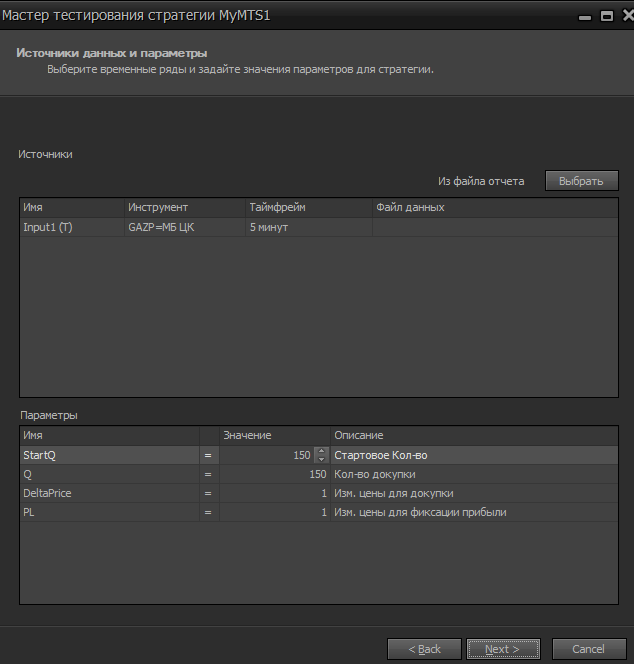This screenshot has height=664, width=634.
Task: Click the Инструмент column header
Action: click(x=185, y=208)
